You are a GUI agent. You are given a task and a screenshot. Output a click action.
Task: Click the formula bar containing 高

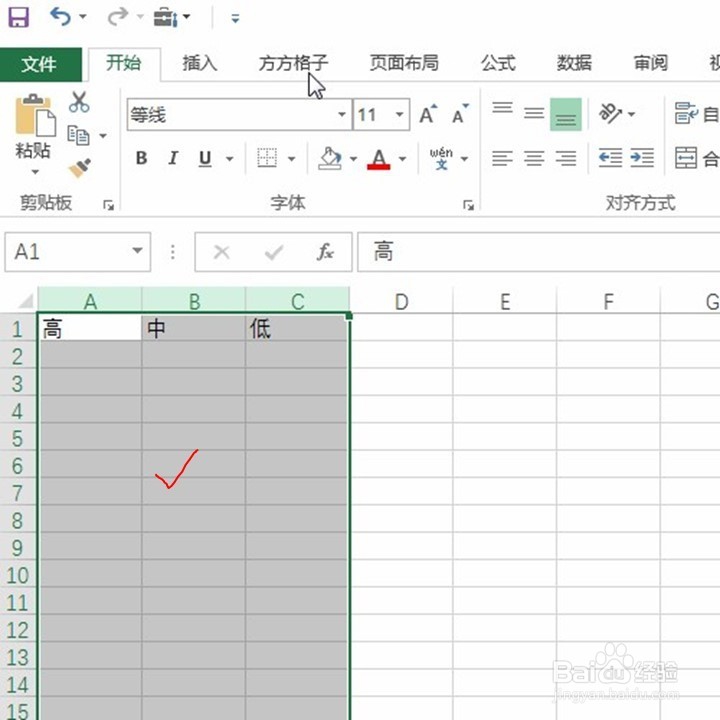pyautogui.click(x=539, y=252)
